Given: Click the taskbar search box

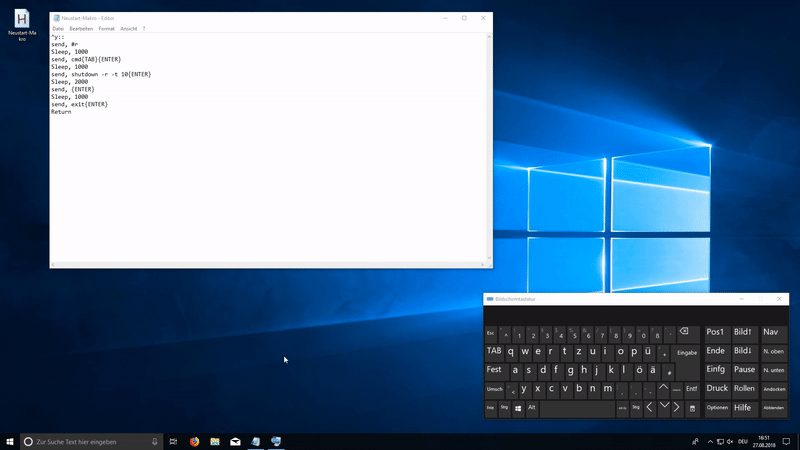Looking at the screenshot, I should [x=92, y=442].
